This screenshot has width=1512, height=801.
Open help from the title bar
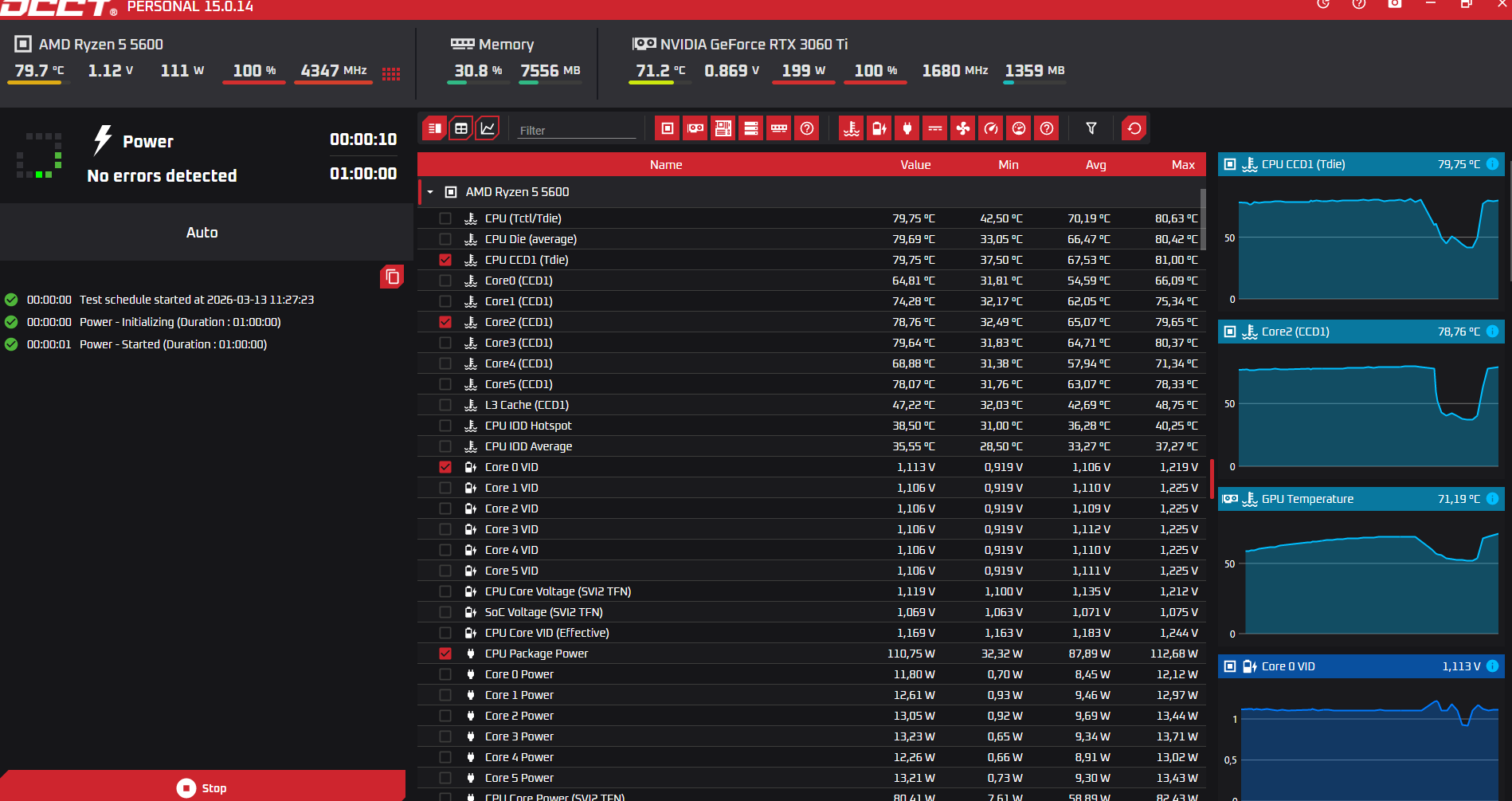click(1359, 4)
